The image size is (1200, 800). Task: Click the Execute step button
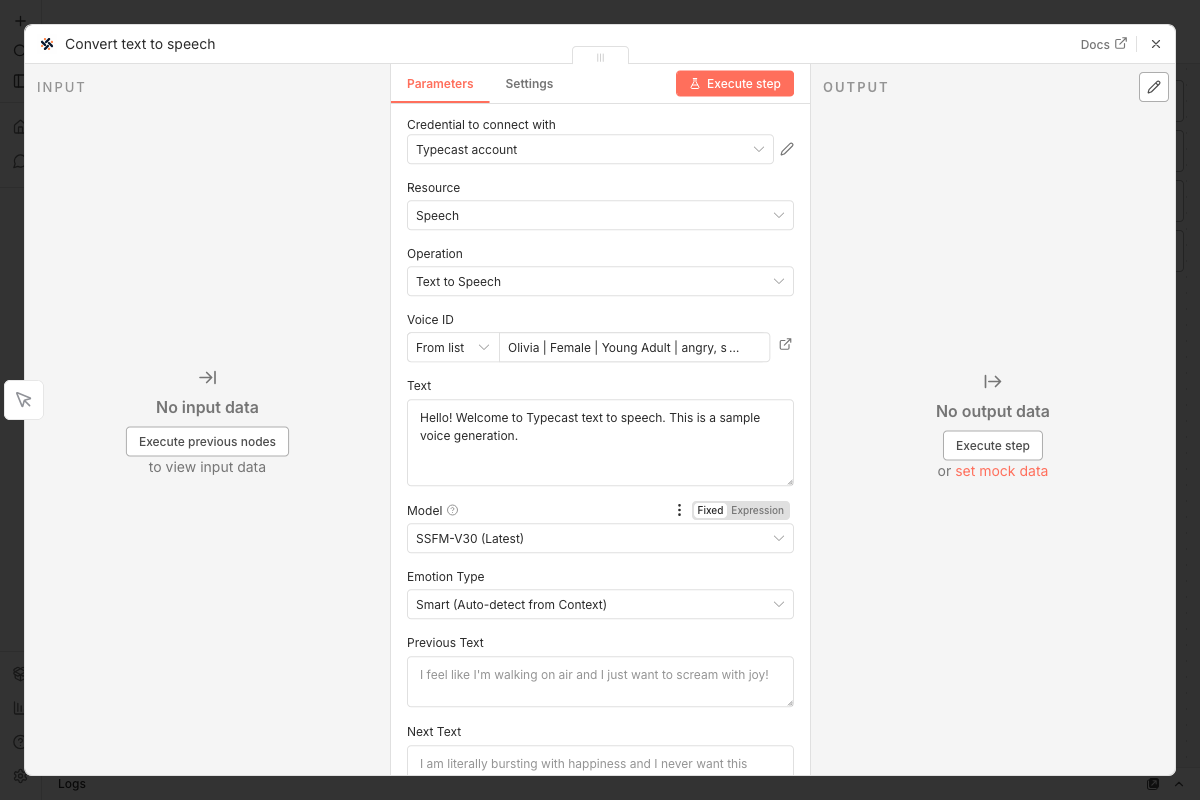735,83
